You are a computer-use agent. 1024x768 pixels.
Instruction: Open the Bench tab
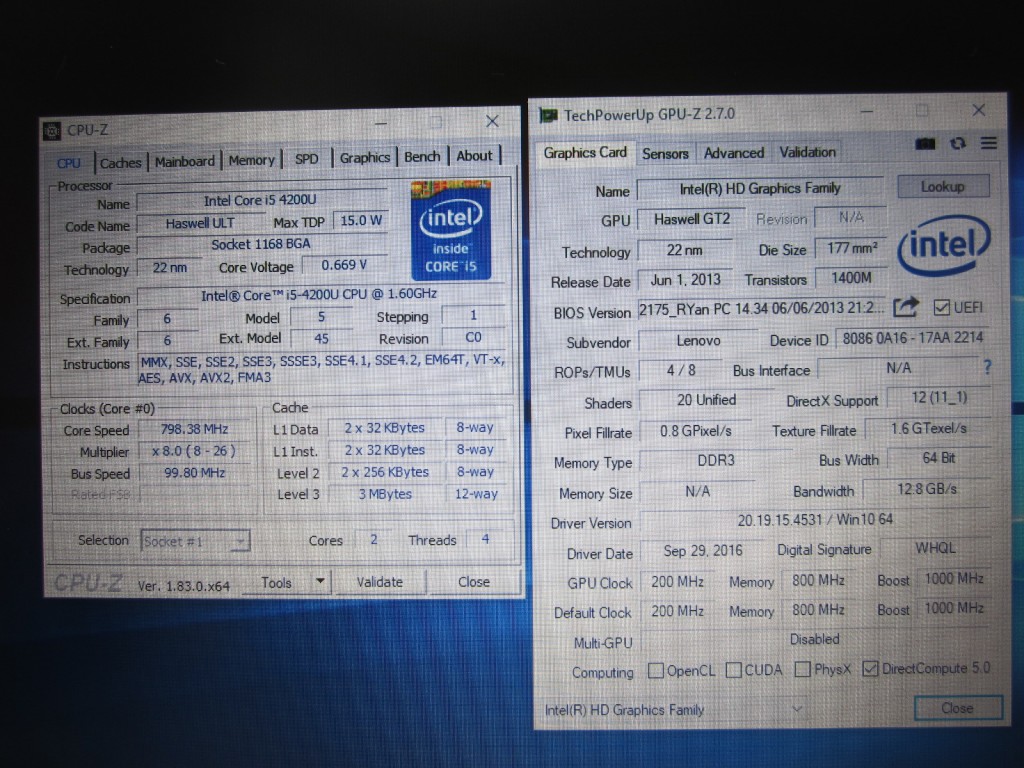click(x=422, y=157)
